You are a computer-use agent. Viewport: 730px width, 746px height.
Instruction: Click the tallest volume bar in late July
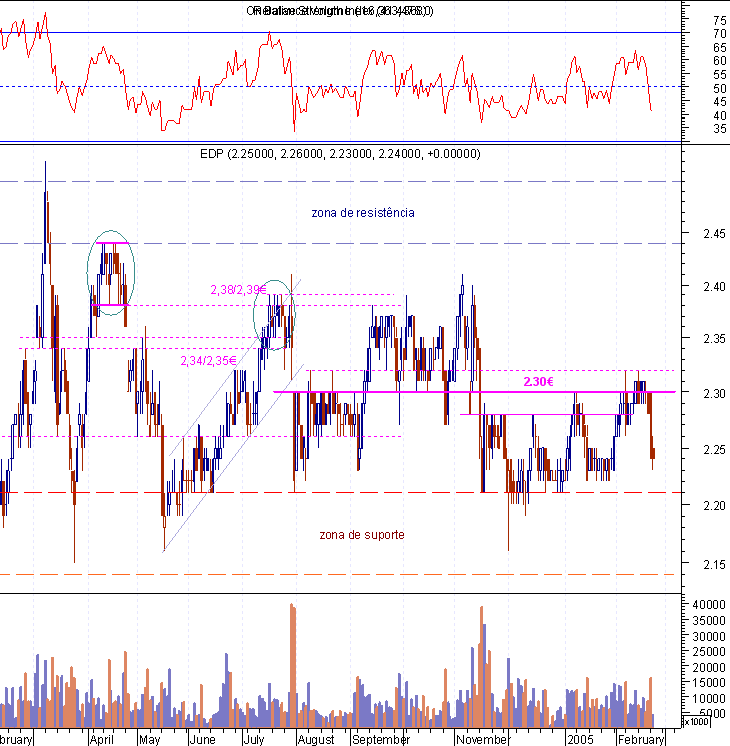coord(292,666)
